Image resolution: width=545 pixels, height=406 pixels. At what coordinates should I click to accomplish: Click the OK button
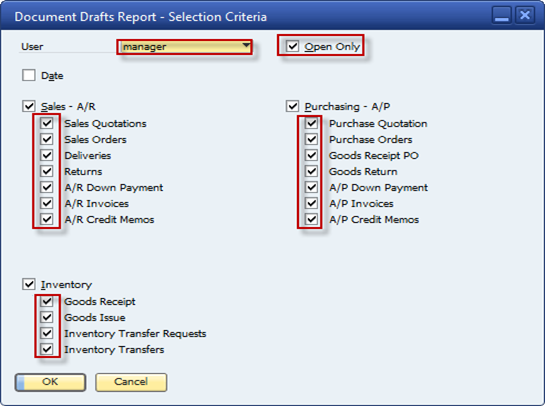click(50, 382)
